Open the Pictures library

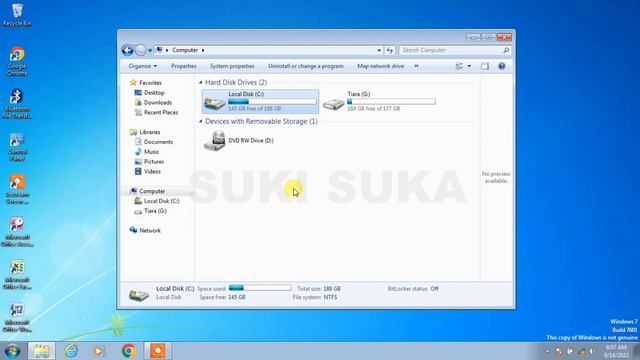pos(154,162)
